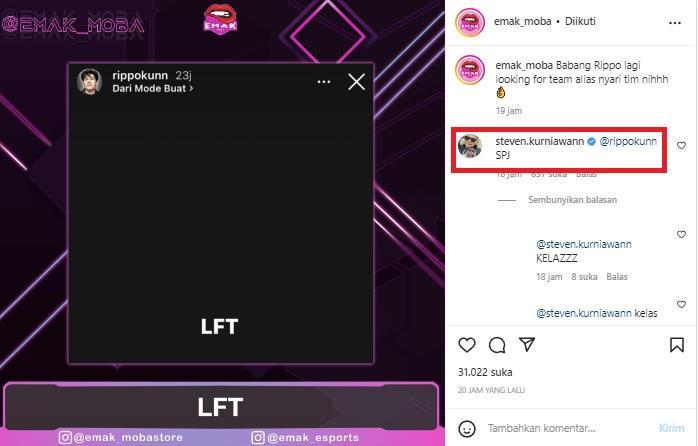The image size is (698, 446).
Task: Click the Kirim button
Action: [671, 428]
